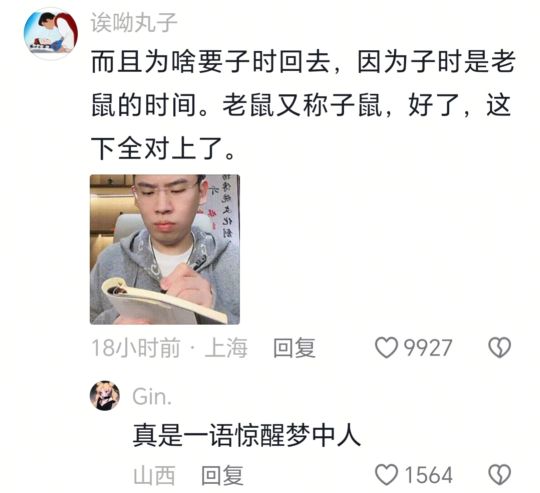This screenshot has width=540, height=493.
Task: Click the 1564 like count
Action: pyautogui.click(x=428, y=475)
